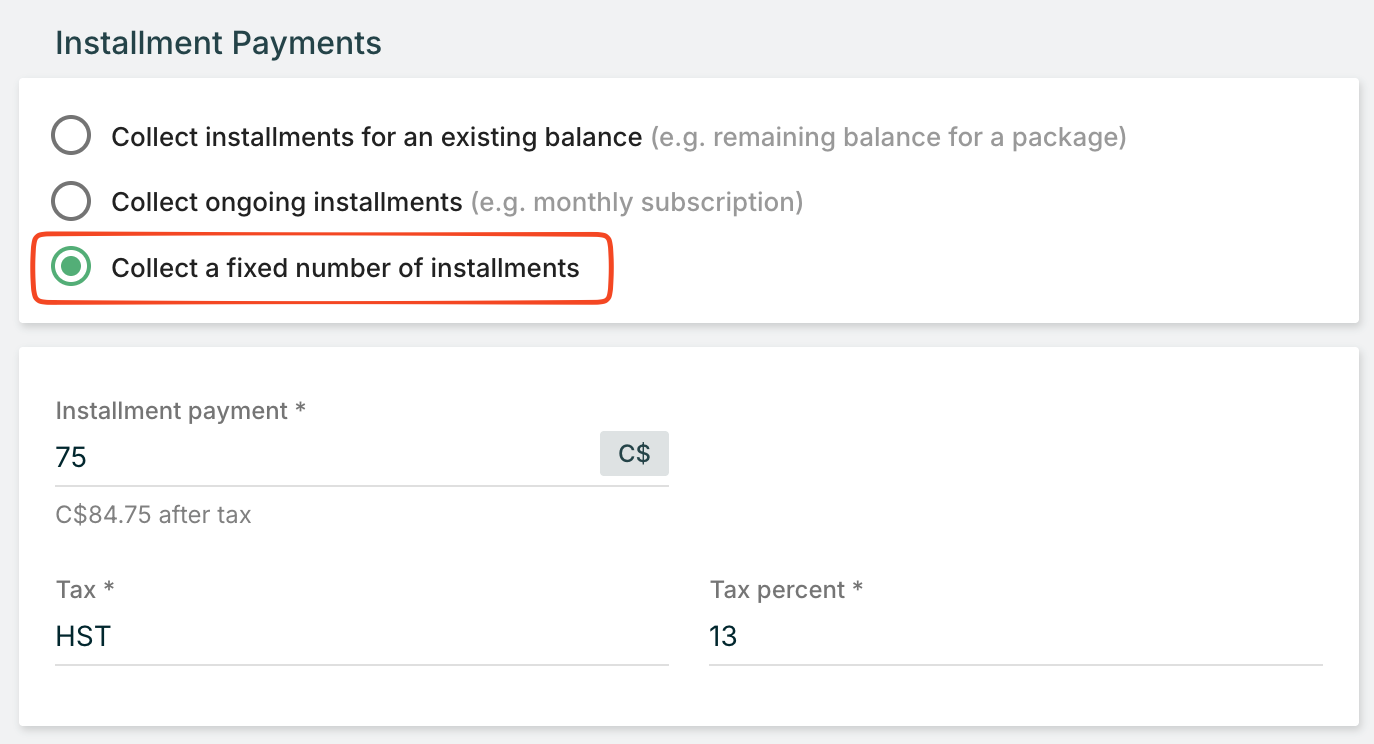This screenshot has height=744, width=1374.
Task: Click the green dot inside the selected radio
Action: (x=71, y=267)
